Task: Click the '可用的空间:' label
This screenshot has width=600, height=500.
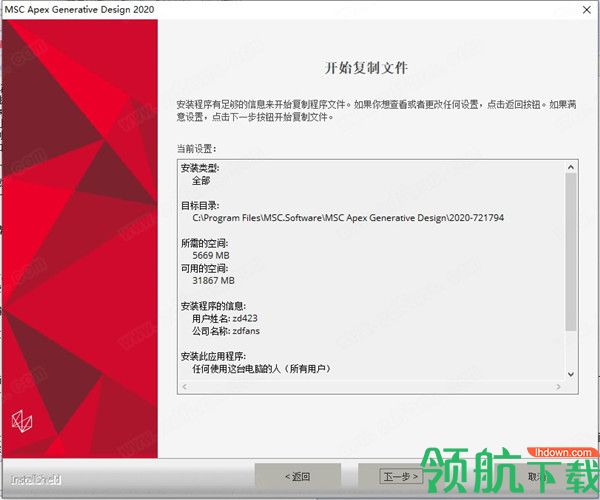Action: [204, 268]
